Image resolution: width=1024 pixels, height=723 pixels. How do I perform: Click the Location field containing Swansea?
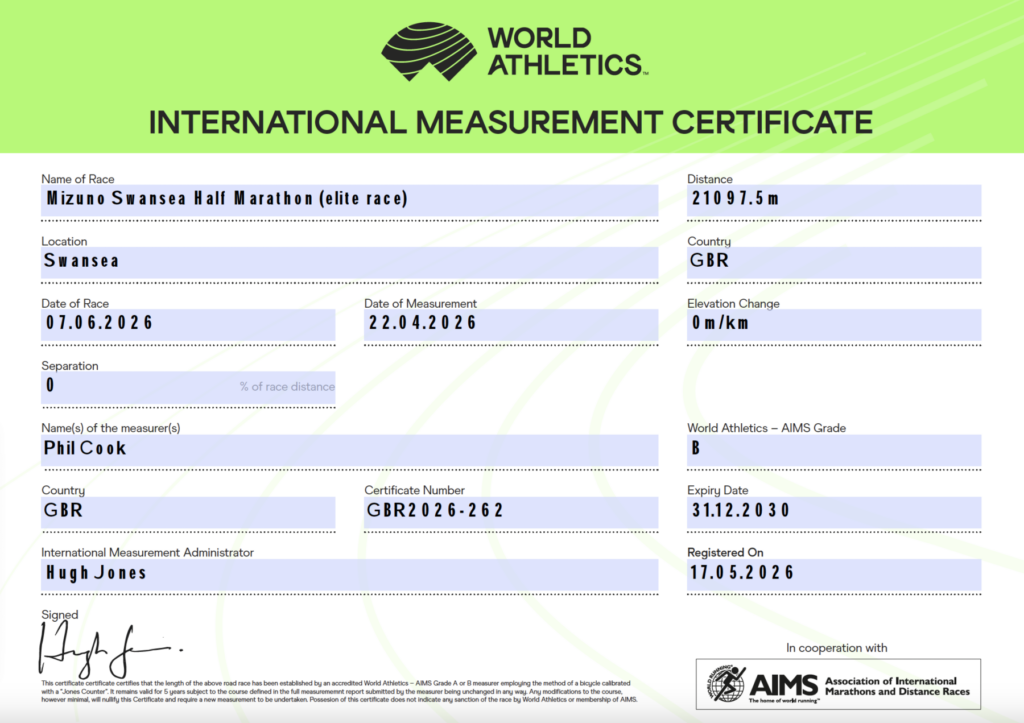[349, 262]
